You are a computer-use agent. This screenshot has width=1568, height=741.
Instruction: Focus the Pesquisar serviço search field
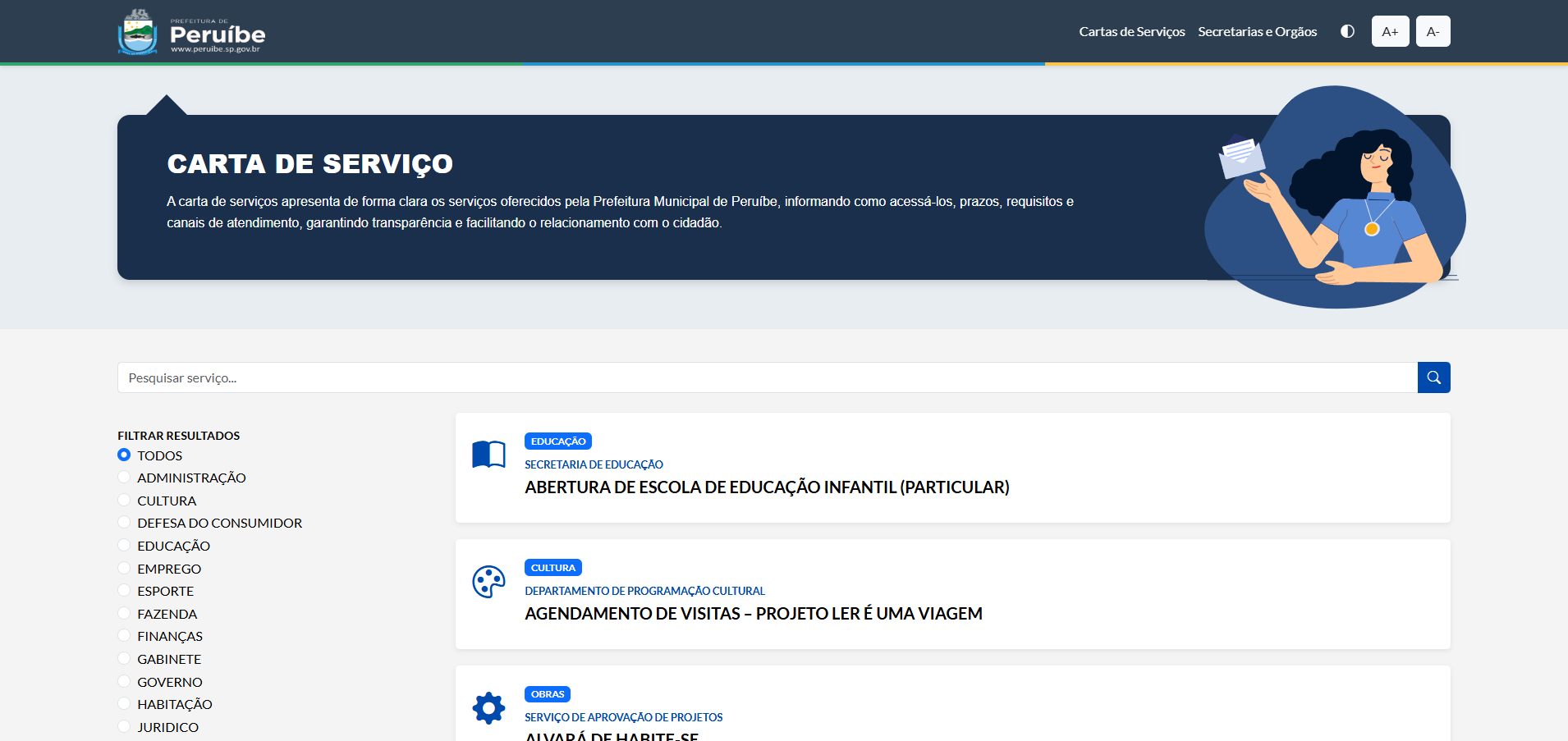coord(768,377)
